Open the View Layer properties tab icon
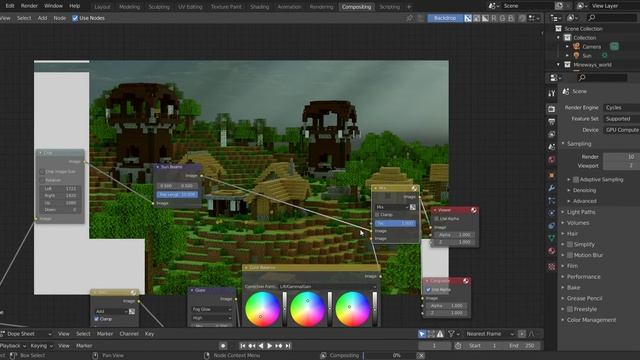Image resolution: width=640 pixels, height=360 pixels. pos(551,134)
